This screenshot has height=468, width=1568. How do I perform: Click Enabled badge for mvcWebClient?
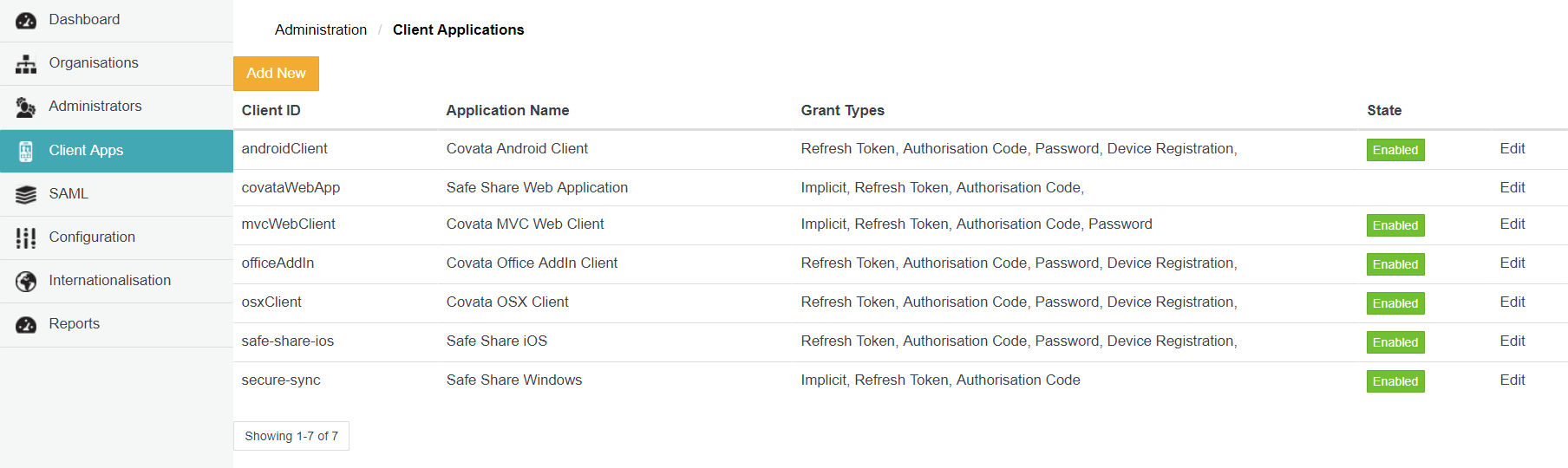coord(1395,225)
